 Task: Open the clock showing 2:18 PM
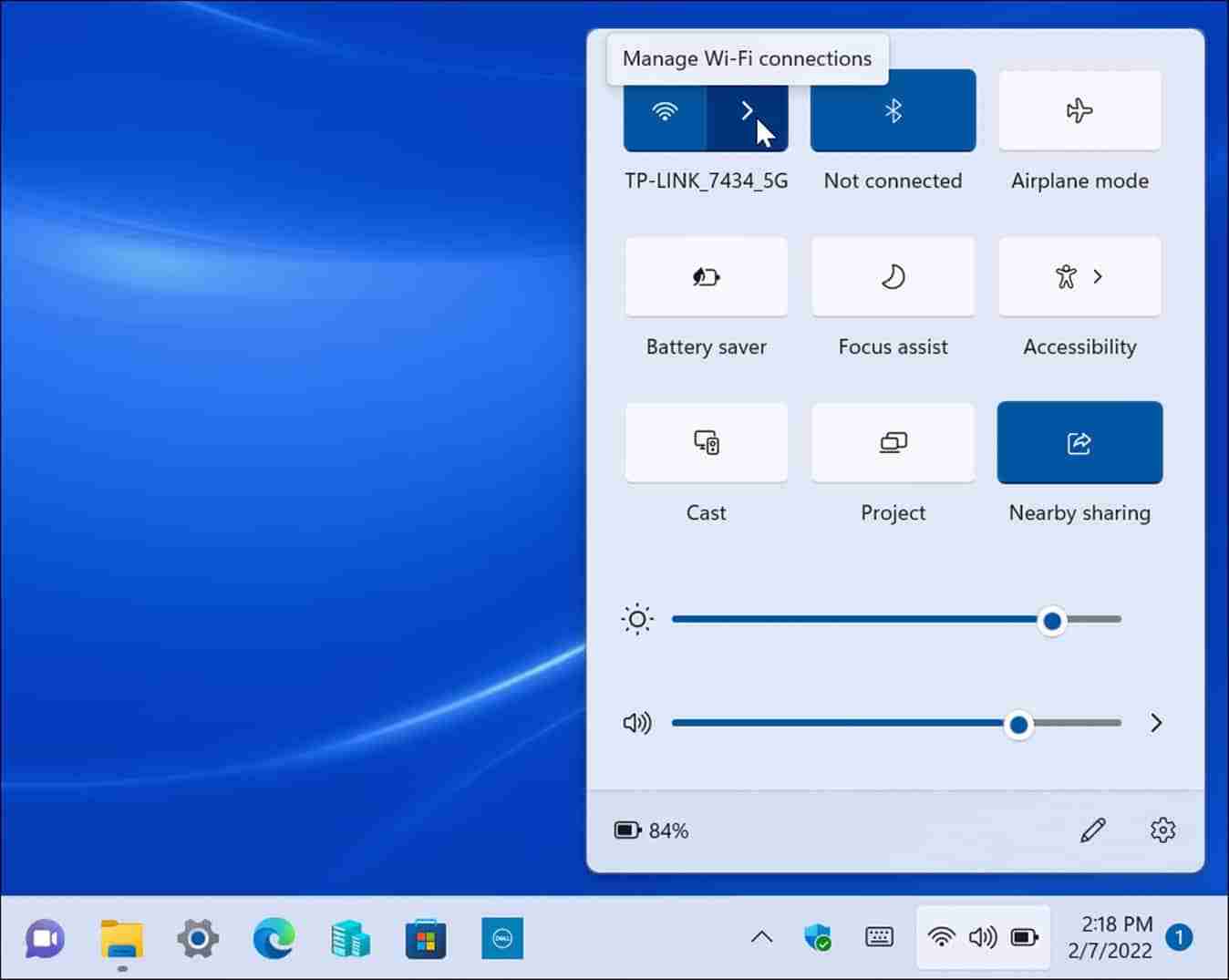1110,937
